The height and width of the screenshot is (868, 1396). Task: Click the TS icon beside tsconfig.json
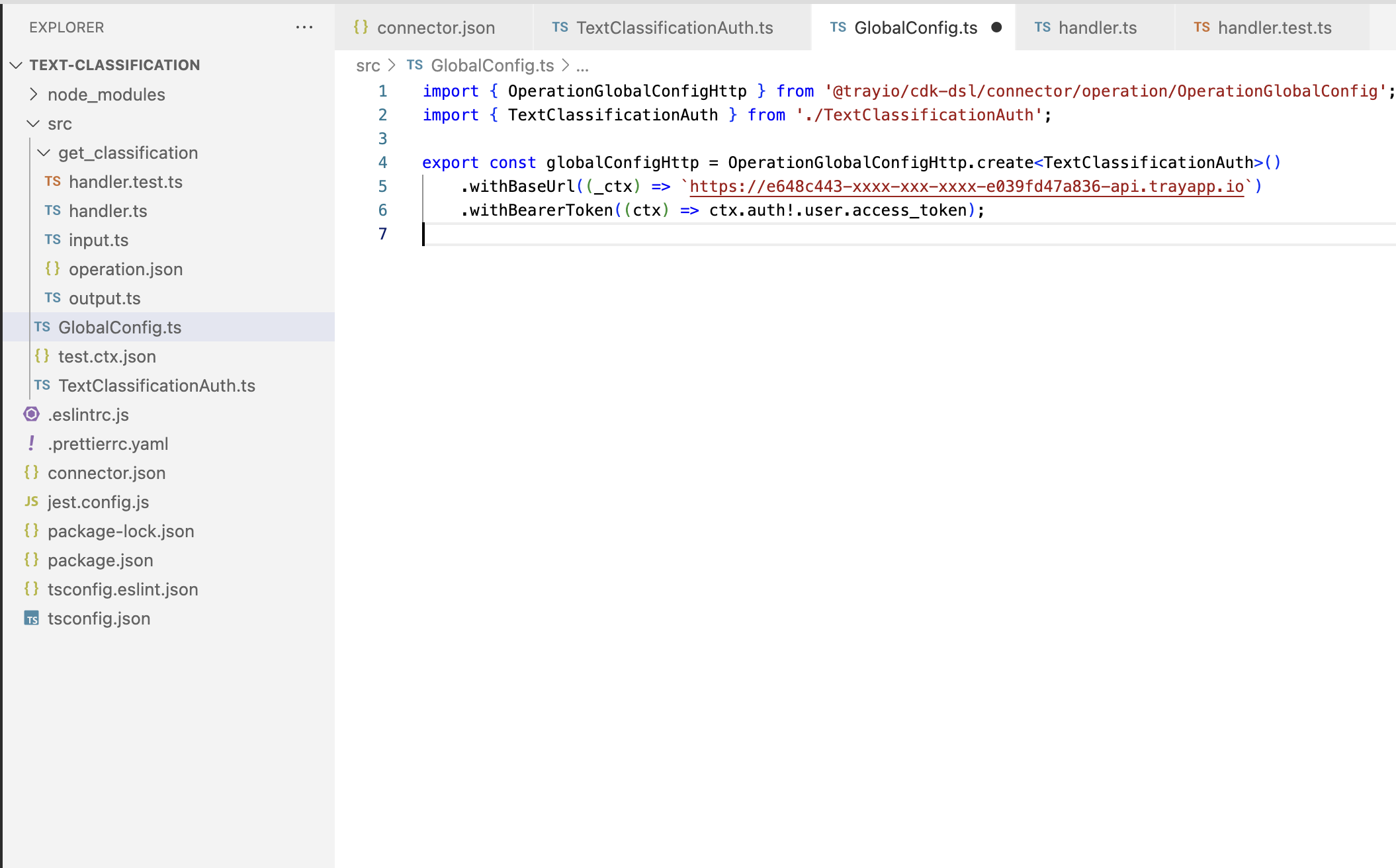pos(31,619)
